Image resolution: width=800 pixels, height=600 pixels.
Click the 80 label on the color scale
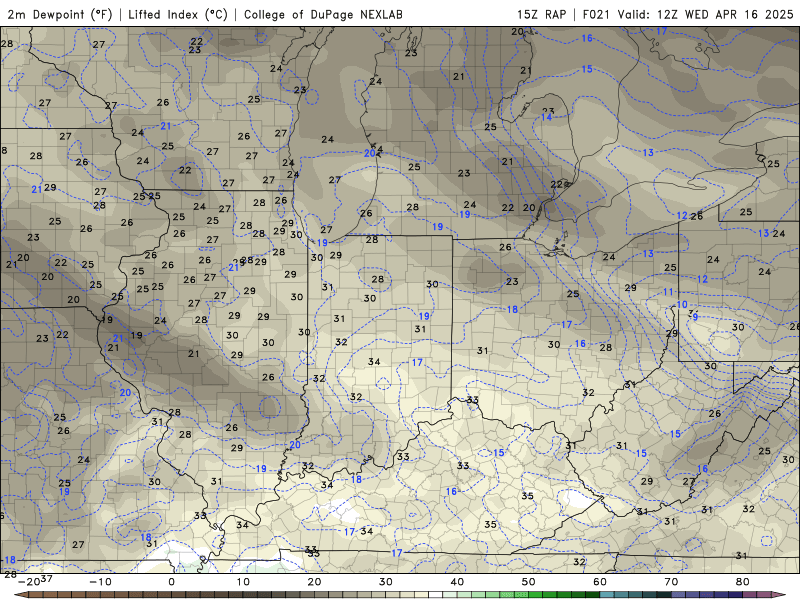click(743, 582)
